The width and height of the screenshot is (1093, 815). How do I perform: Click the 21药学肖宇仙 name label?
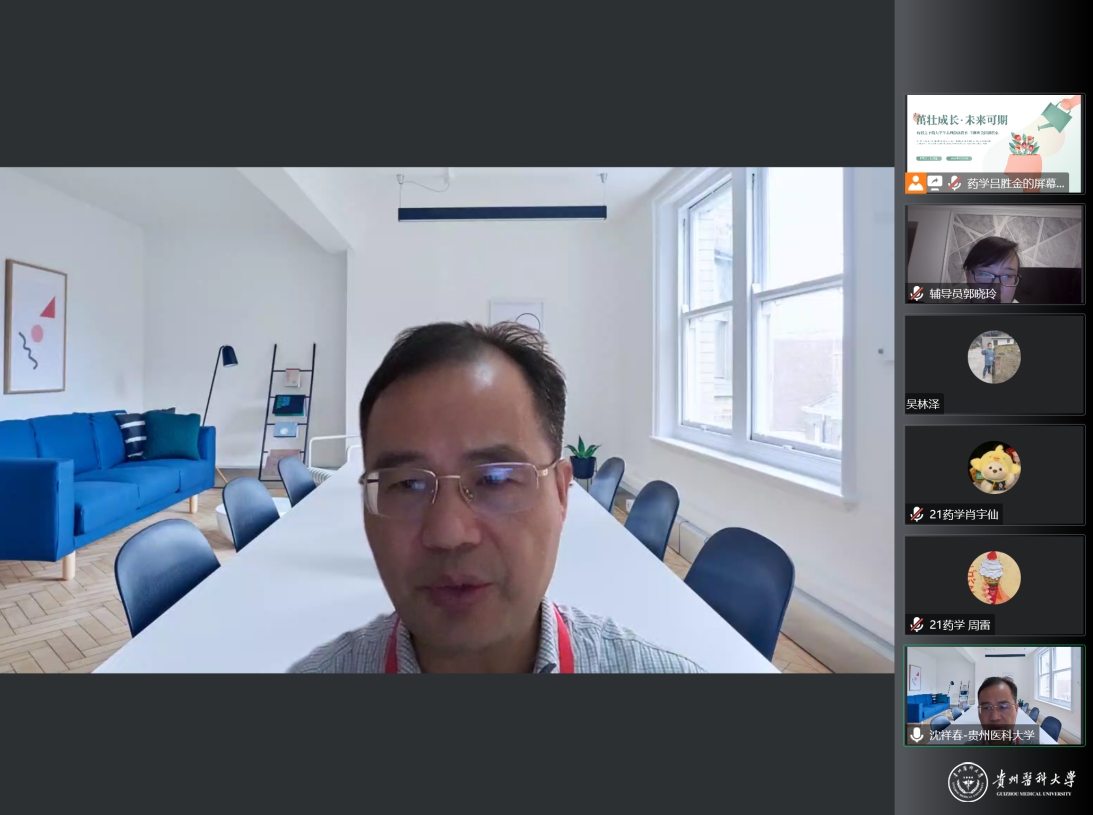click(963, 514)
